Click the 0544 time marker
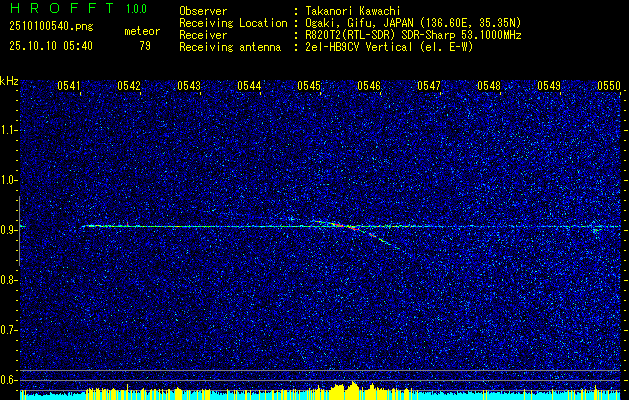This screenshot has height=400, width=629. point(249,85)
